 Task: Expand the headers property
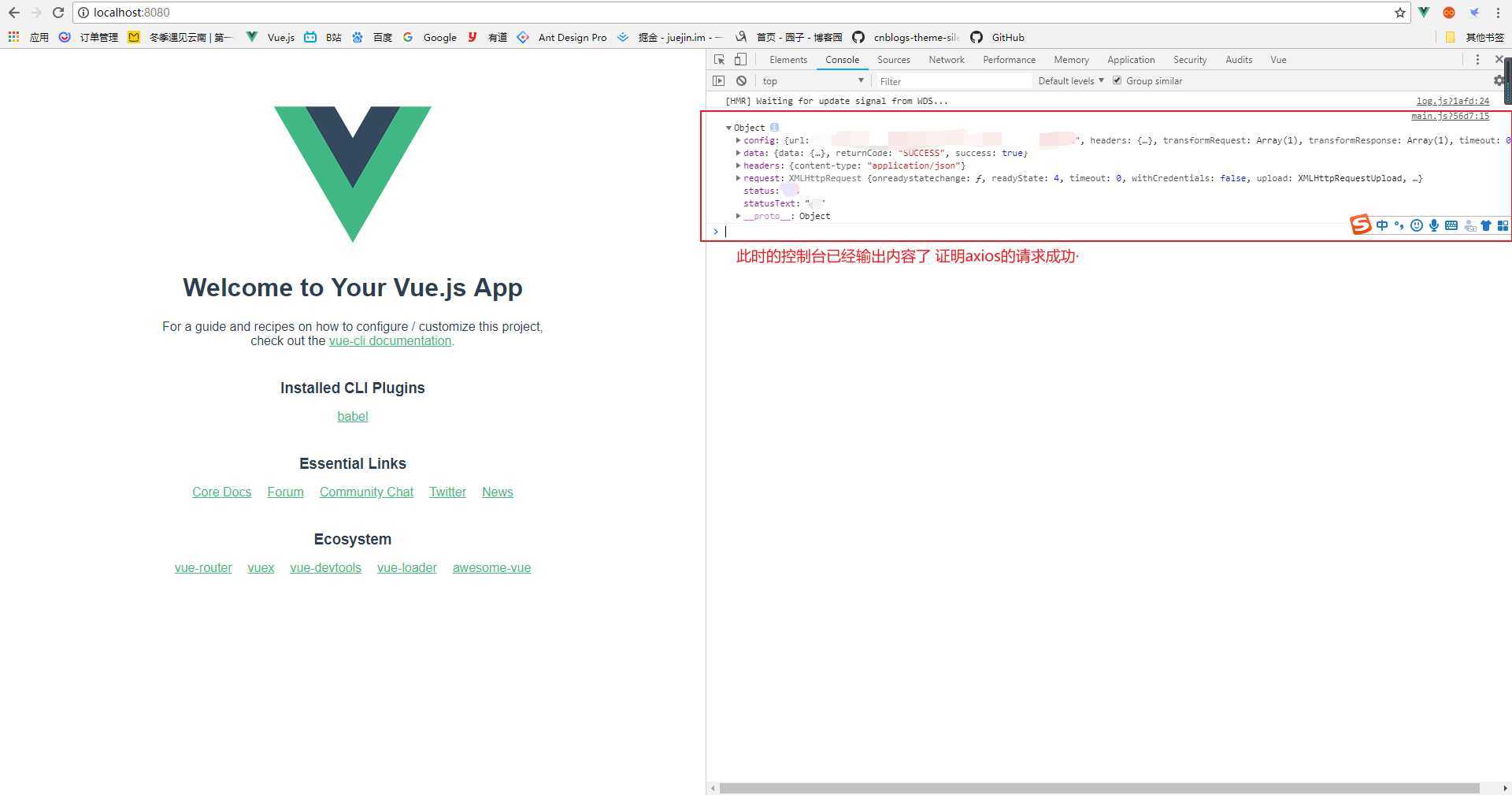click(739, 165)
